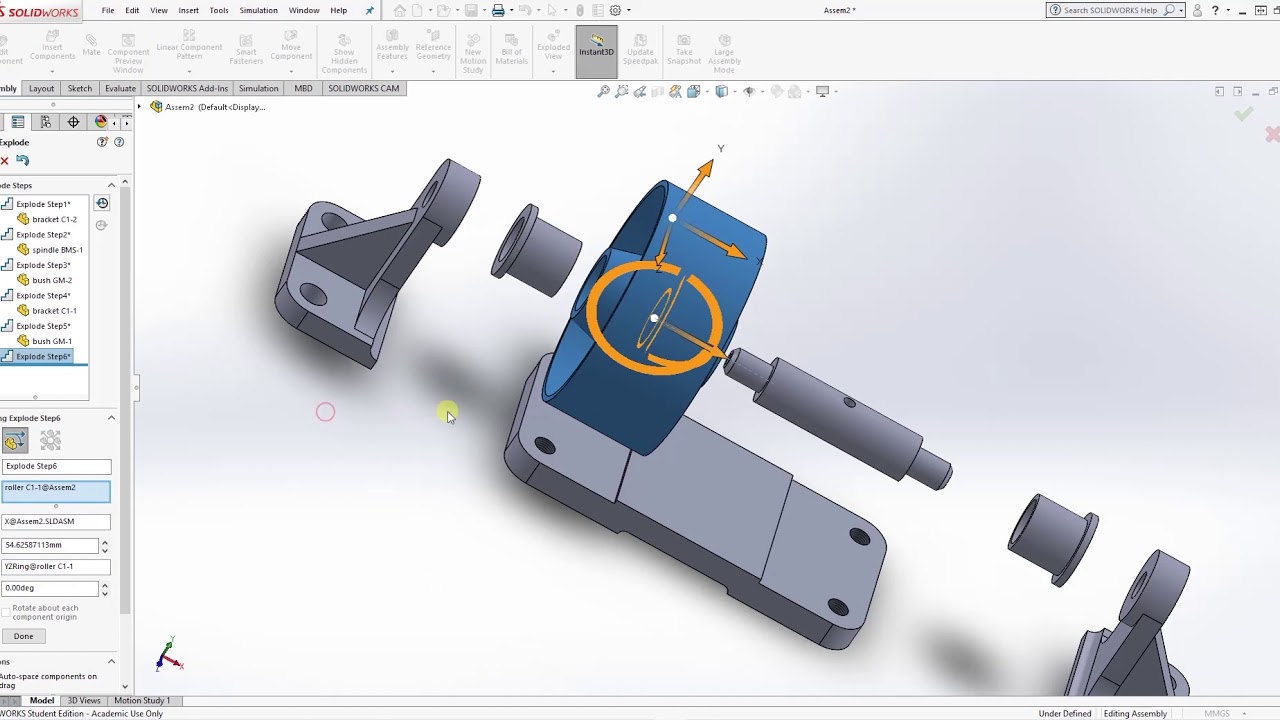1280x720 pixels.
Task: Open the Search SOLIDWORKS Help dropdown arrow
Action: tap(1181, 10)
